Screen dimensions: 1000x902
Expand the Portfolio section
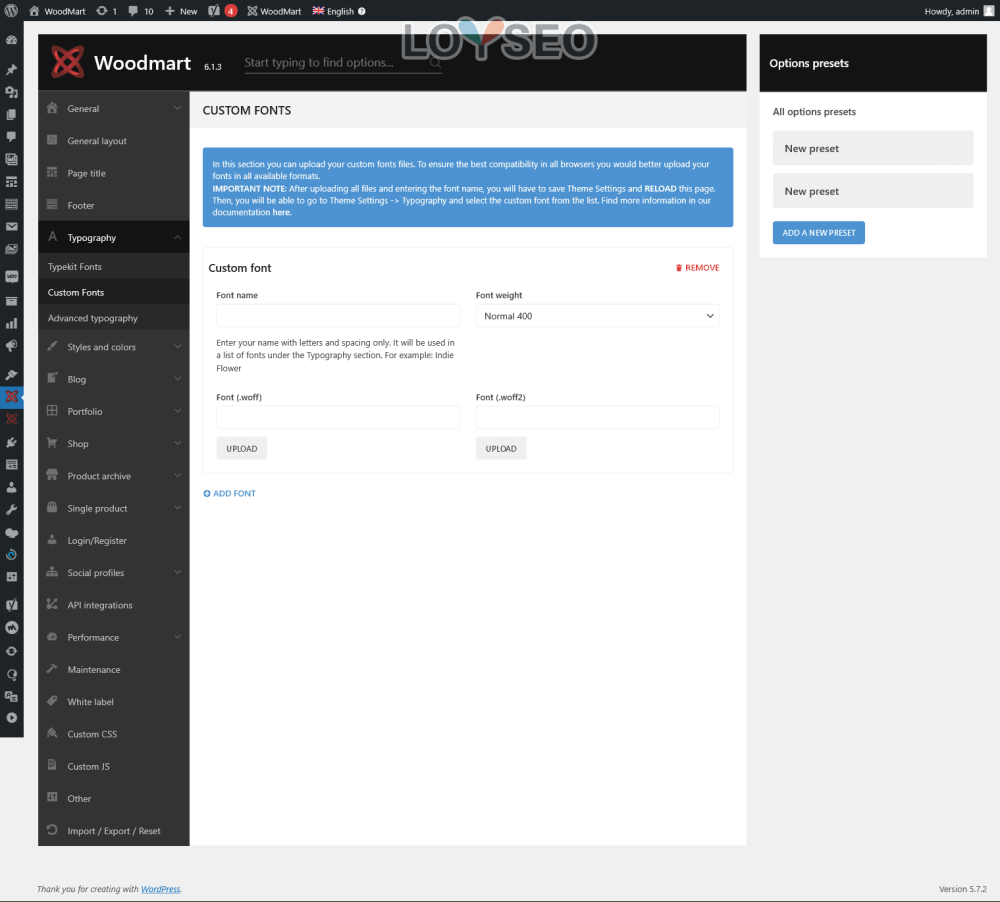114,411
